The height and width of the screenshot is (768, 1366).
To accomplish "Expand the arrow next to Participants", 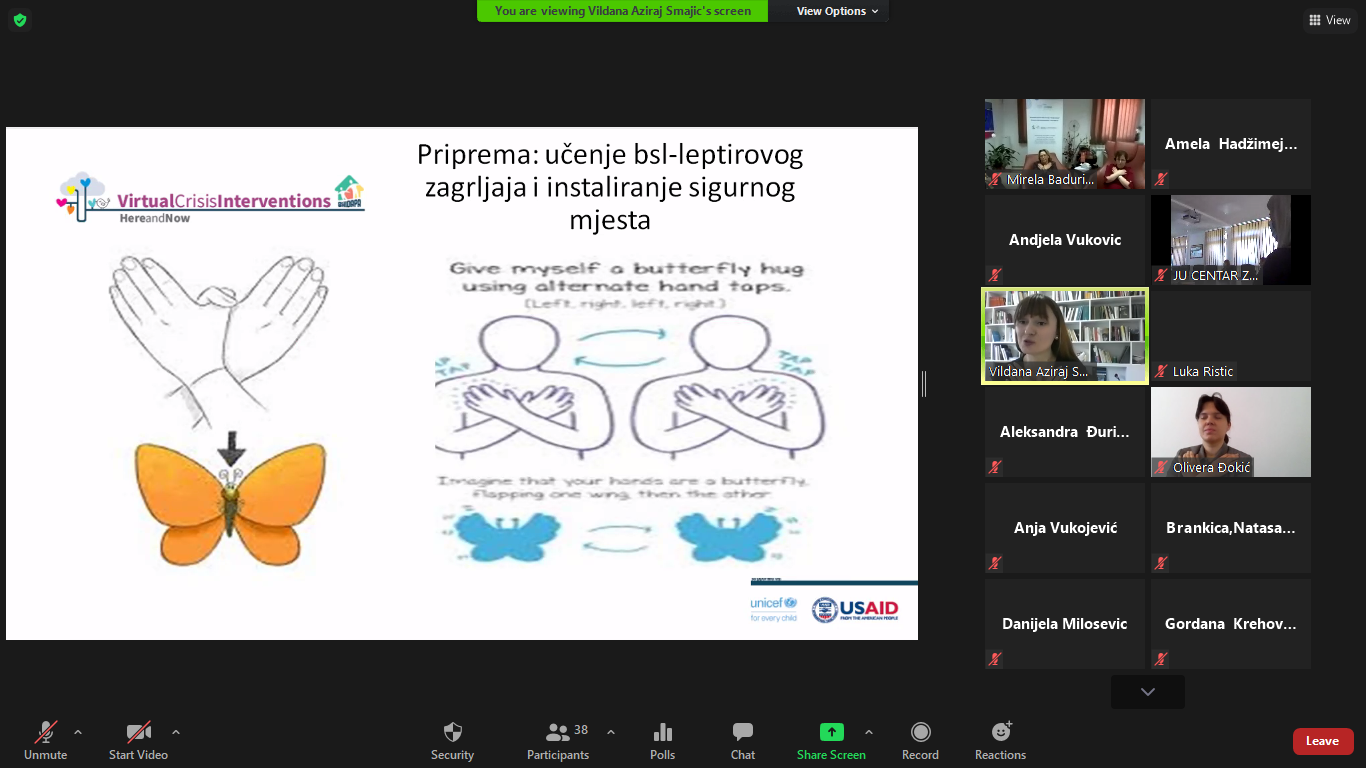I will tap(611, 732).
